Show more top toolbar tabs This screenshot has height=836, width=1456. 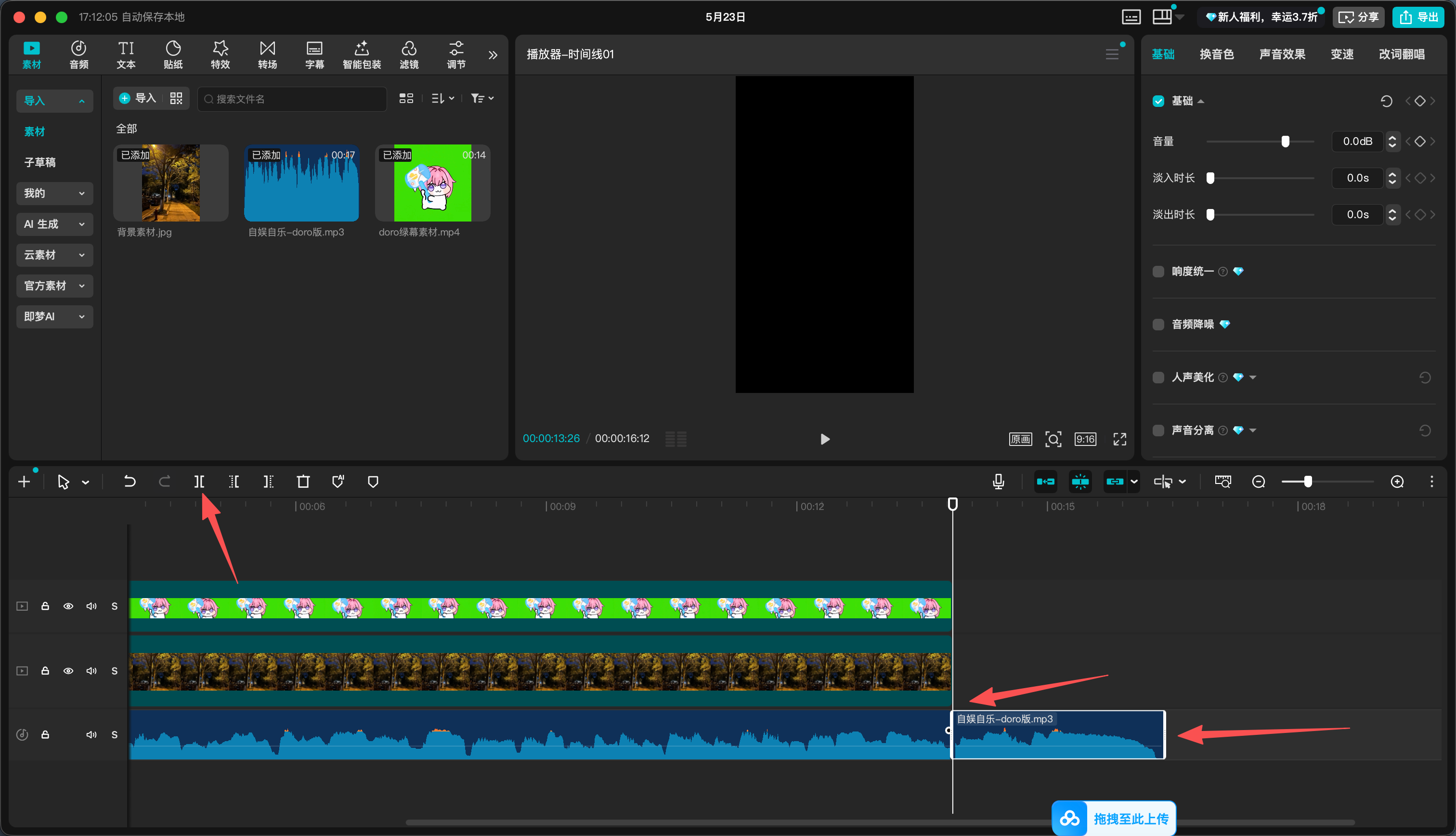[493, 55]
